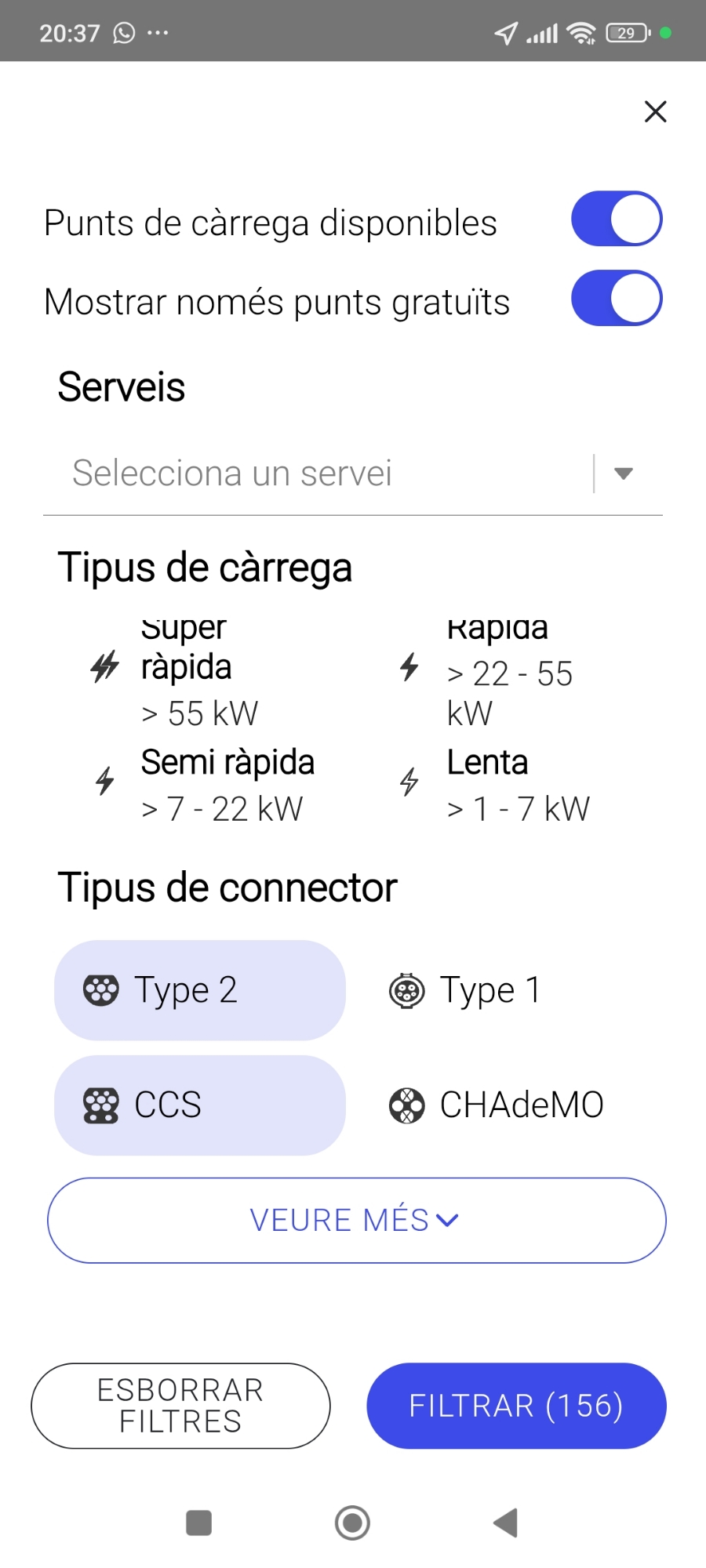Tap the CCS connector plug icon
706x1568 pixels.
tap(101, 1105)
